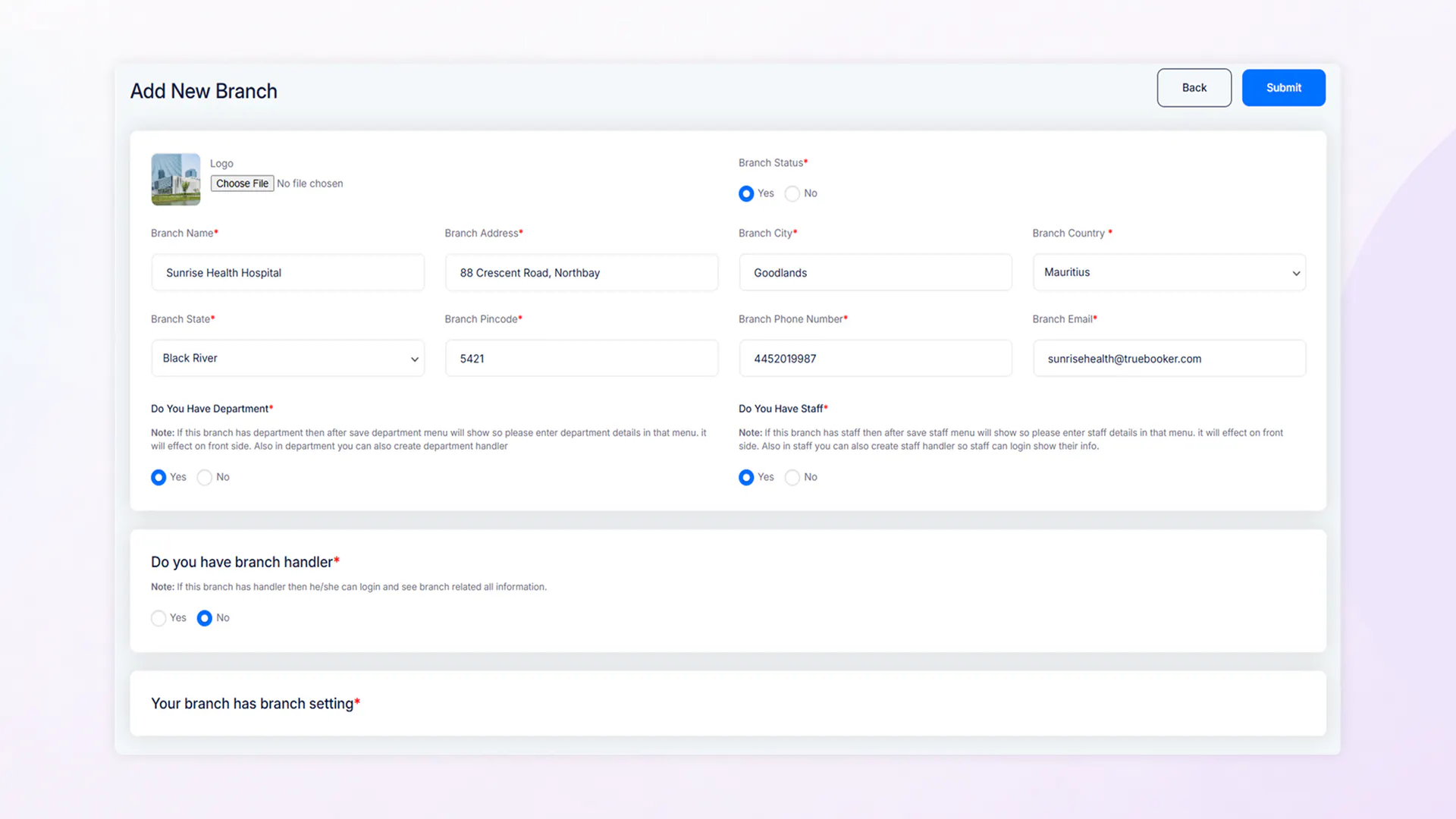Viewport: 1456px width, 819px height.
Task: Select Yes for Do You Have Department
Action: pos(158,477)
